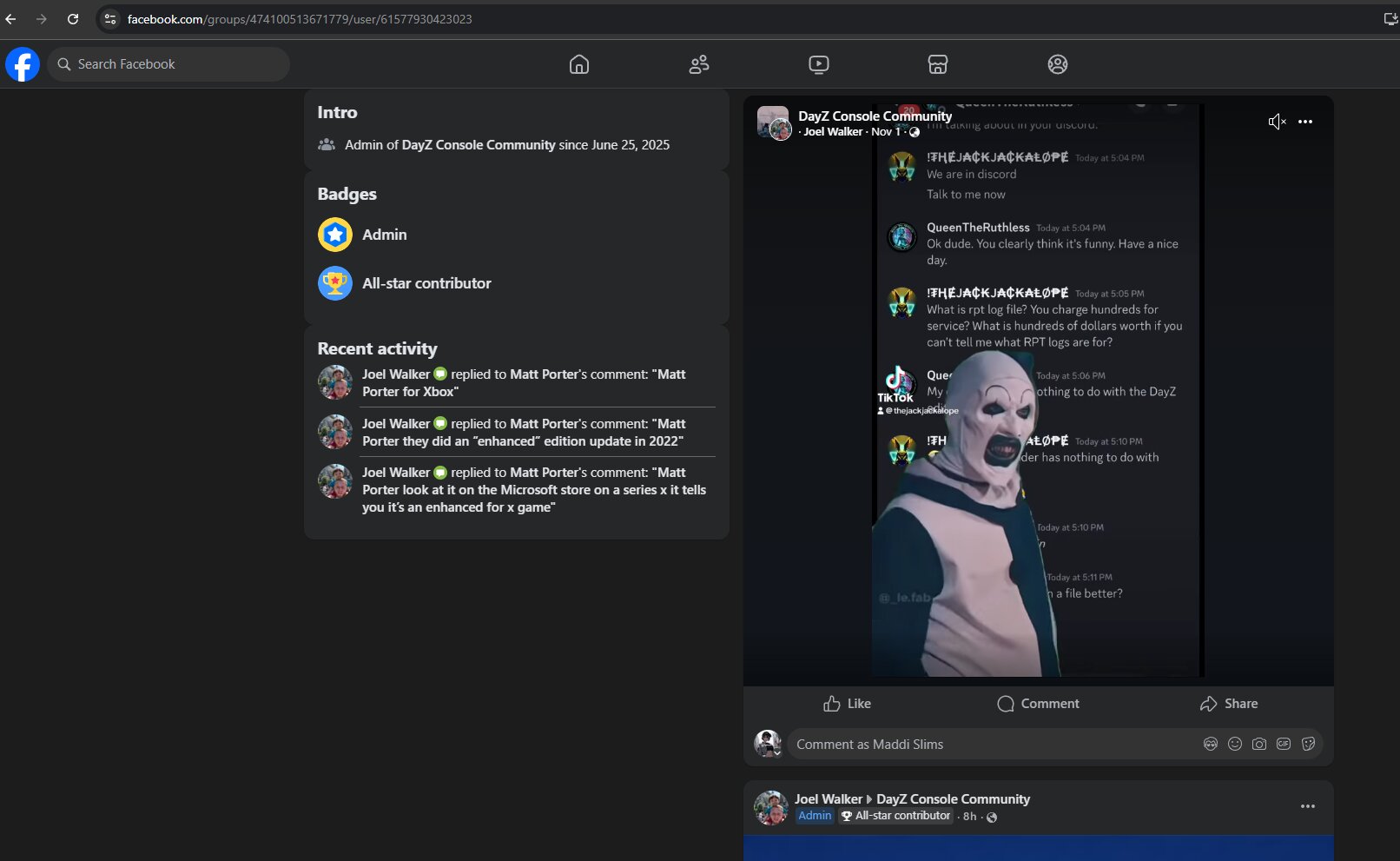Like the video post

(847, 704)
